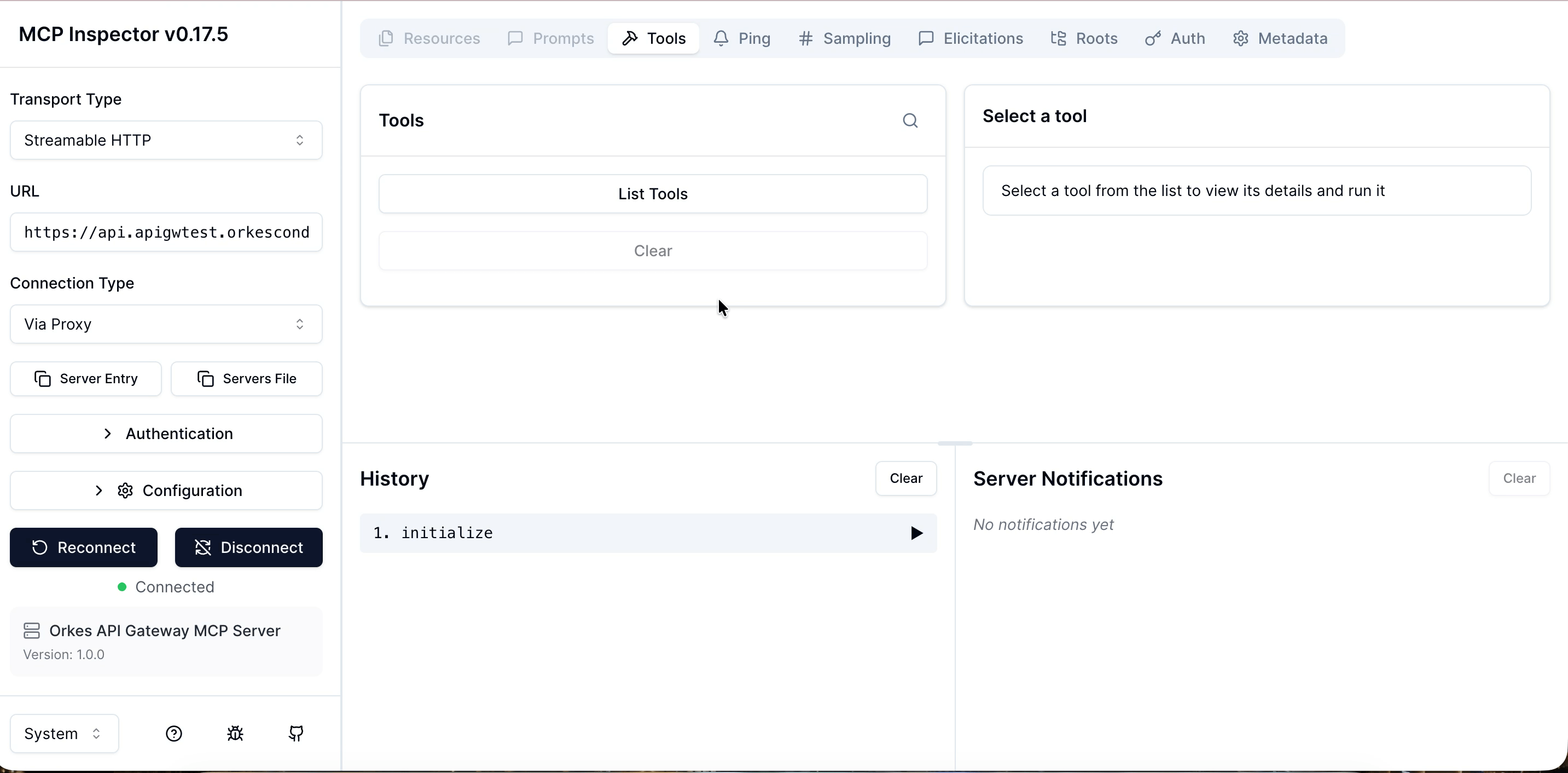This screenshot has height=773, width=1568.
Task: Expand the Authentication section
Action: [165, 433]
